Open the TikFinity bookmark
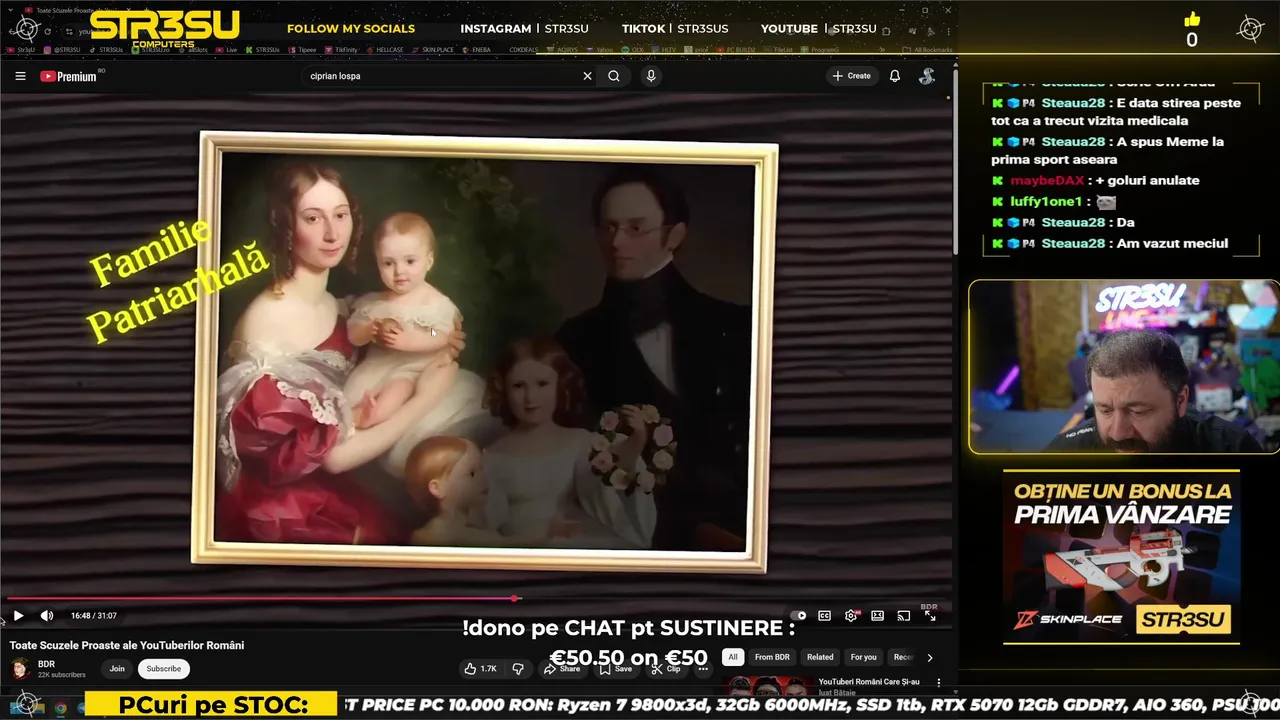 pyautogui.click(x=344, y=49)
